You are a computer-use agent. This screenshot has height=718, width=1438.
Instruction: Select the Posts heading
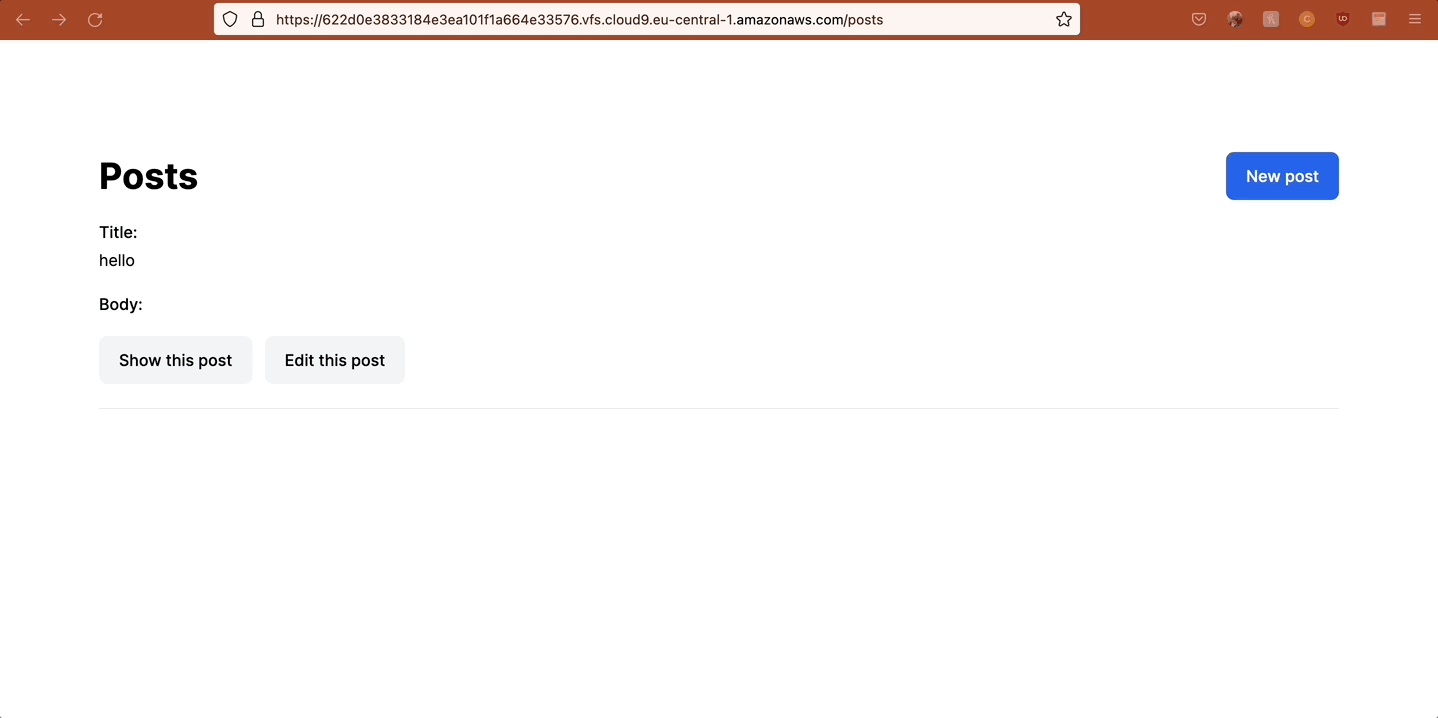(x=148, y=176)
